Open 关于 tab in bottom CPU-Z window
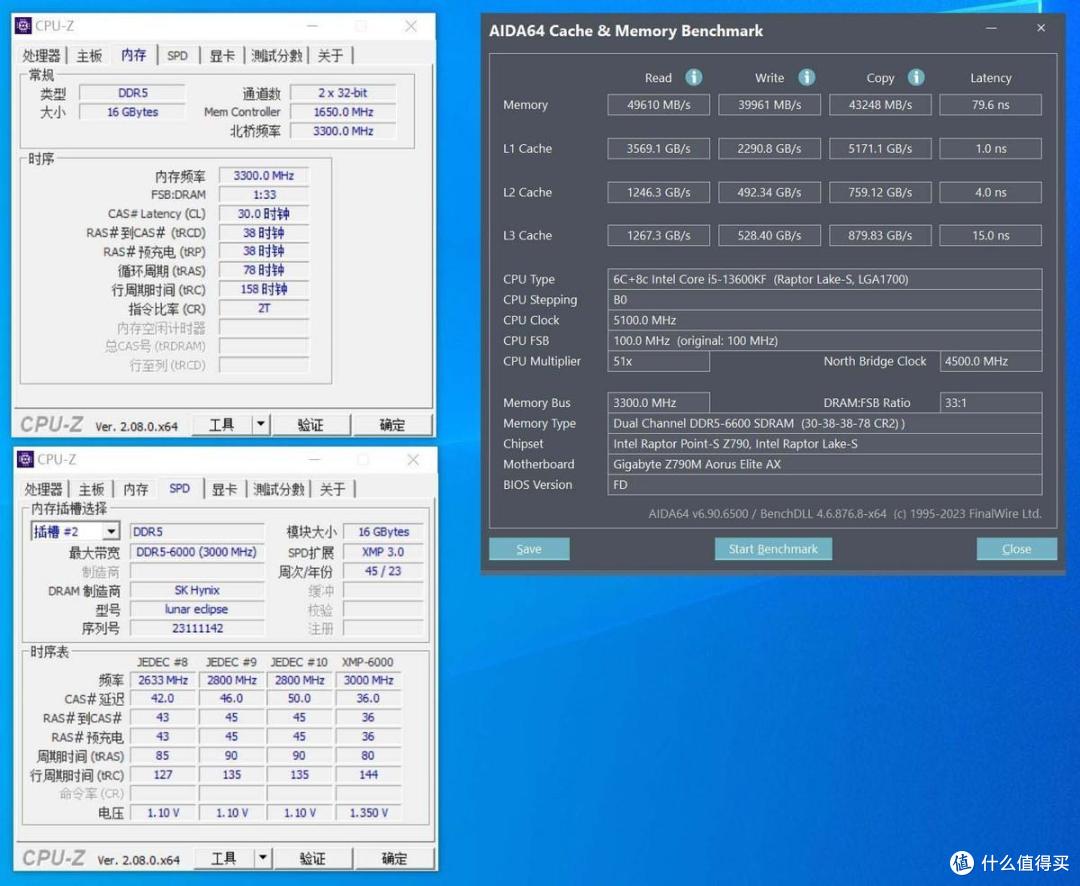Screen dimensions: 1080x886 (332, 489)
